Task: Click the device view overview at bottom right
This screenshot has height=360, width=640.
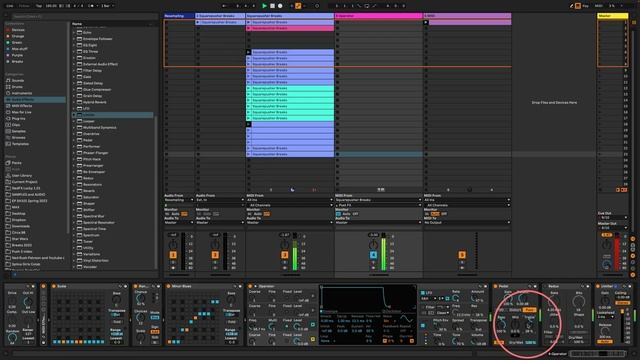Action: point(598,353)
